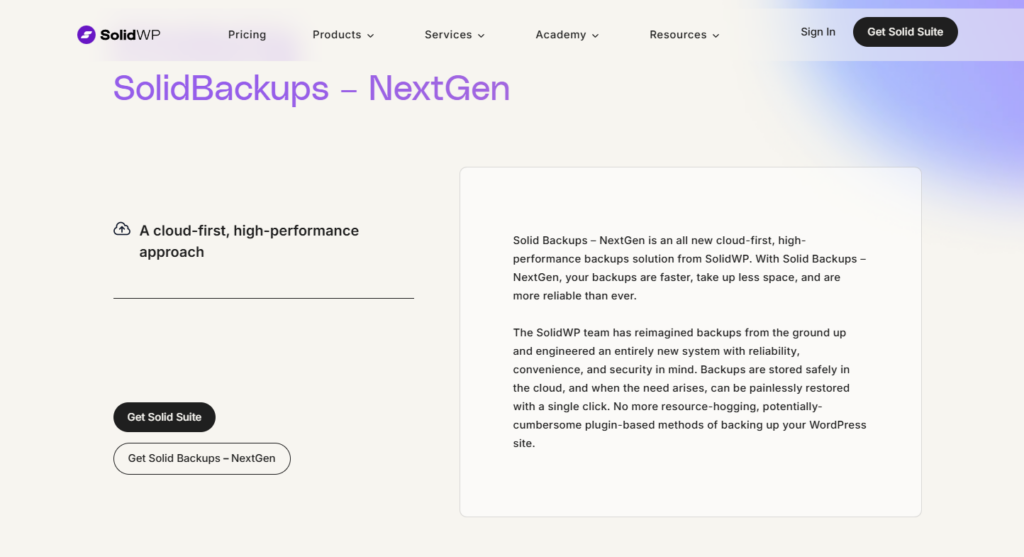The width and height of the screenshot is (1024, 557).
Task: Expand the chevron next to Products
Action: pos(371,36)
